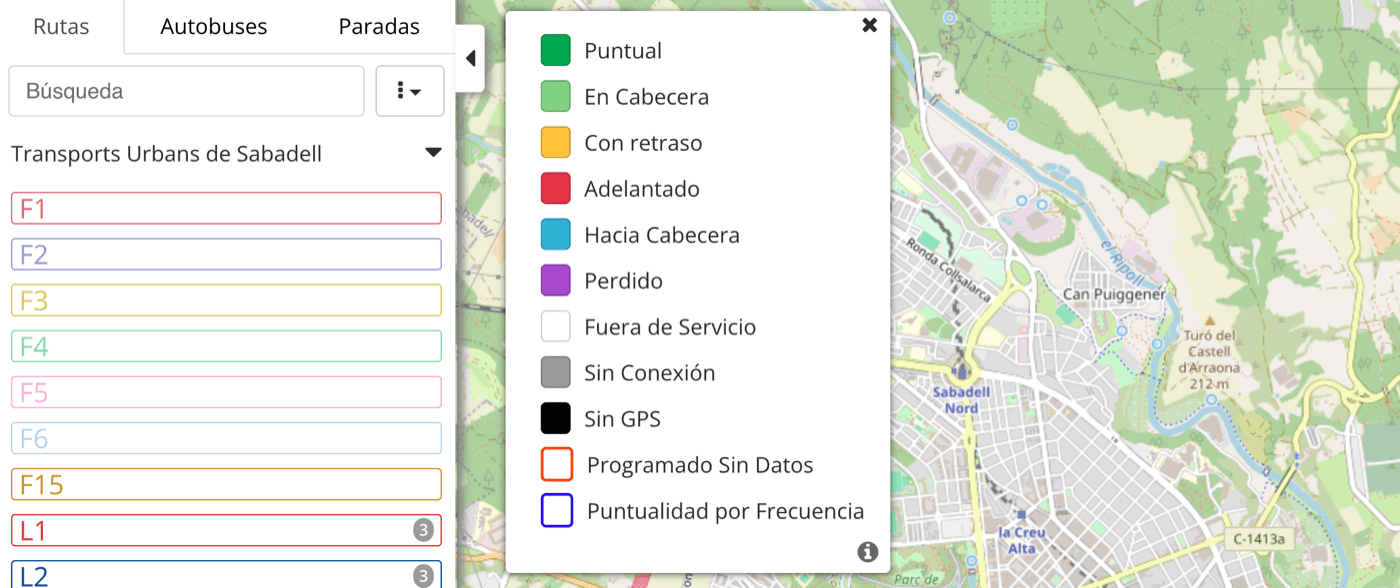
Task: Switch to the Paradas tab
Action: pos(378,27)
